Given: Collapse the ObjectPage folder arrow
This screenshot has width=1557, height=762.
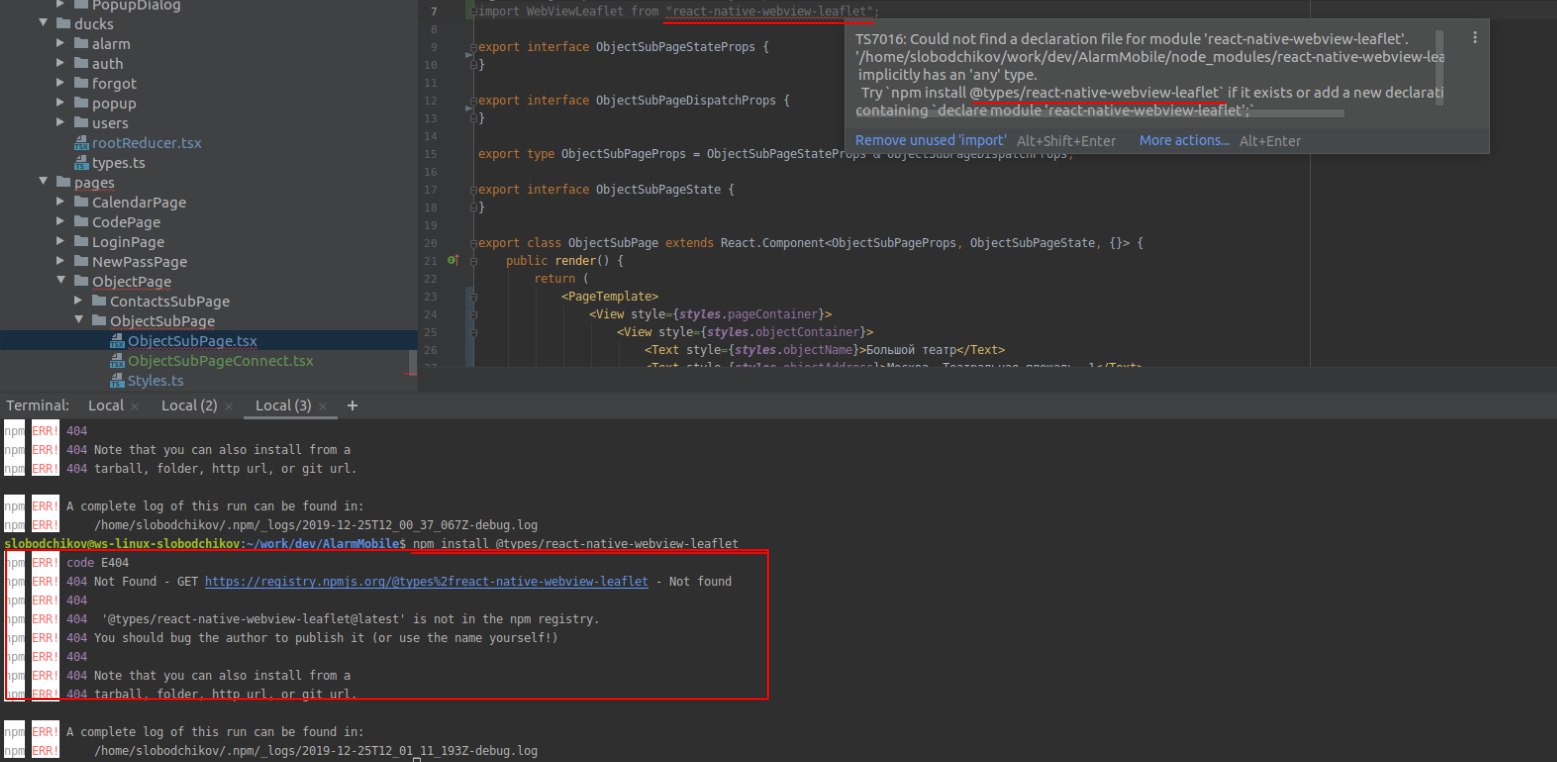Looking at the screenshot, I should [60, 282].
